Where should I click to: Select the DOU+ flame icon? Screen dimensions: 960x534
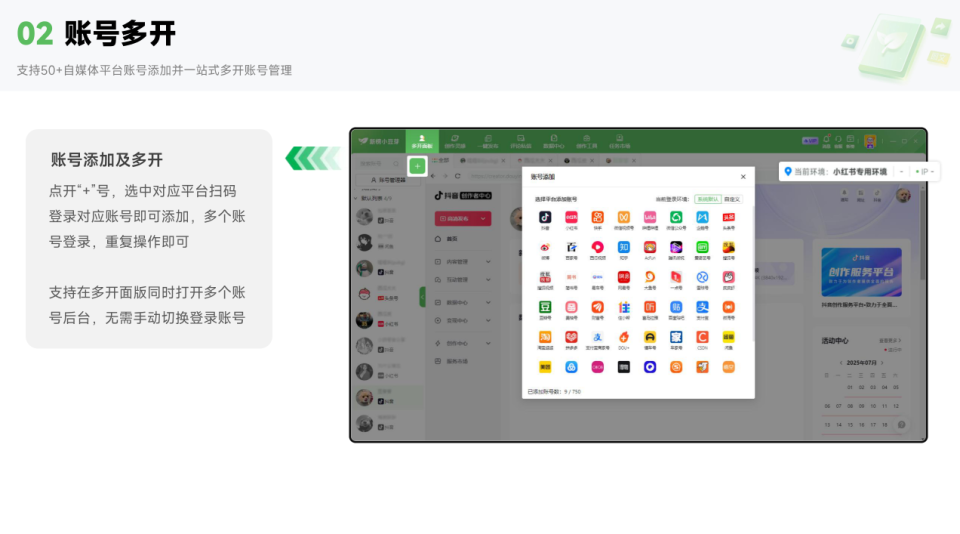(624, 337)
